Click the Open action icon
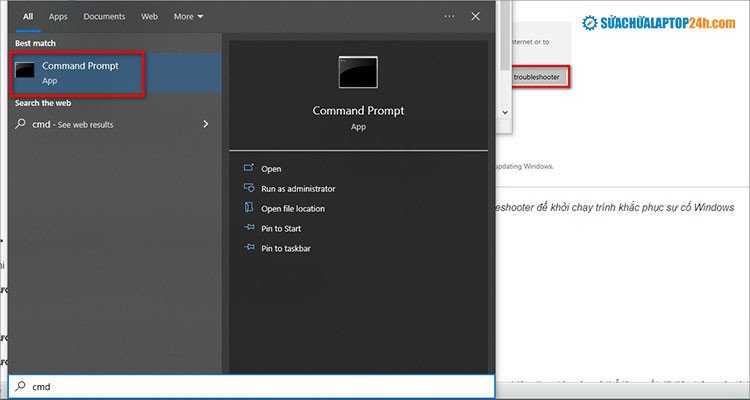Screen dimensions: 750x400 [x=249, y=168]
